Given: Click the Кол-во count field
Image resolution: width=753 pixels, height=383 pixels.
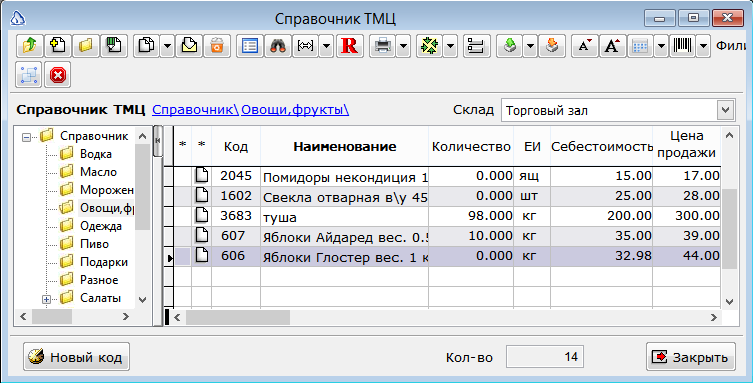Looking at the screenshot, I should [545, 357].
